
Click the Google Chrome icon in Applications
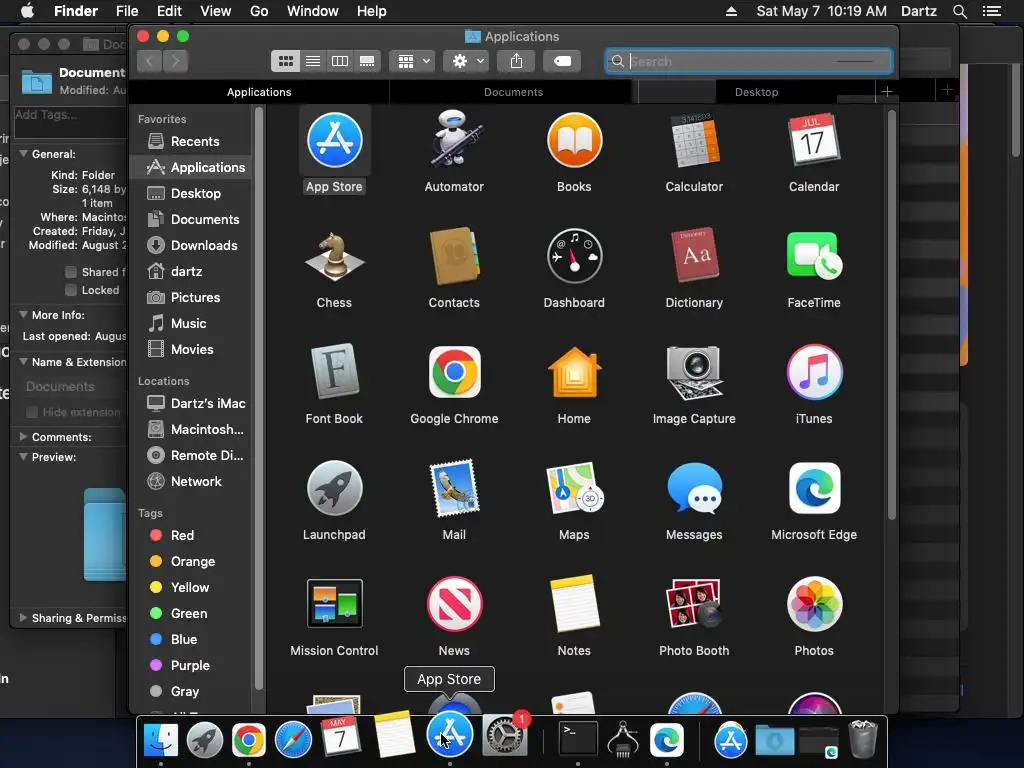pyautogui.click(x=454, y=372)
